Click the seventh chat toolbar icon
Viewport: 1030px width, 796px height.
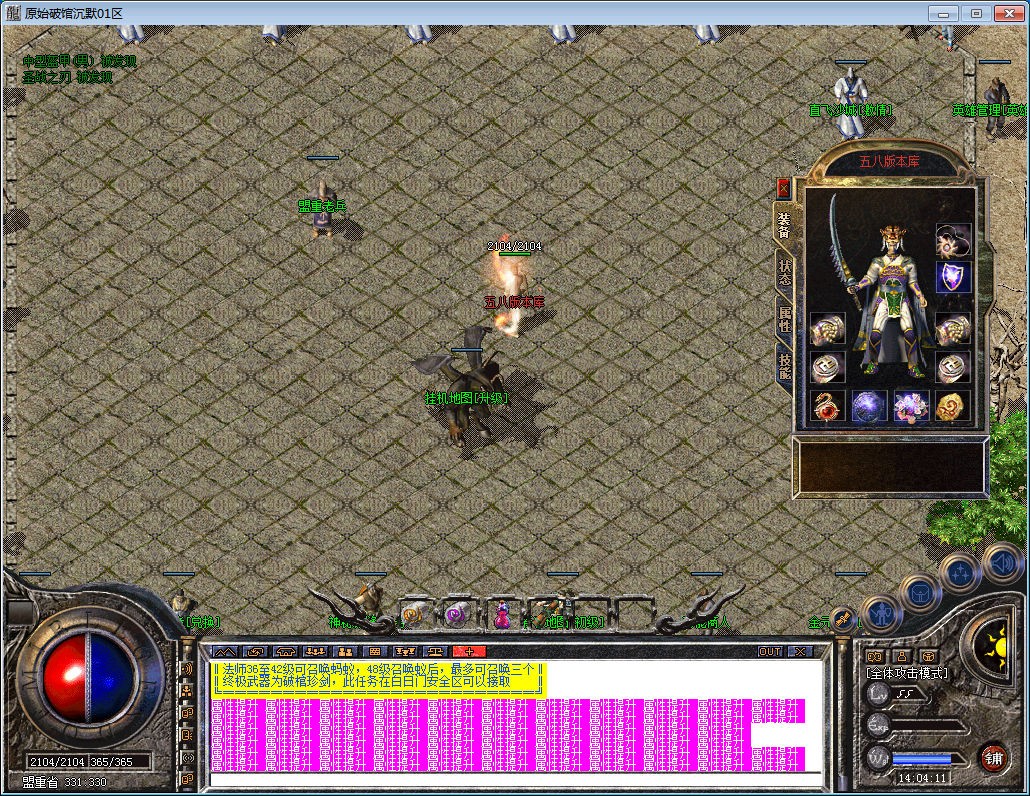click(x=405, y=652)
